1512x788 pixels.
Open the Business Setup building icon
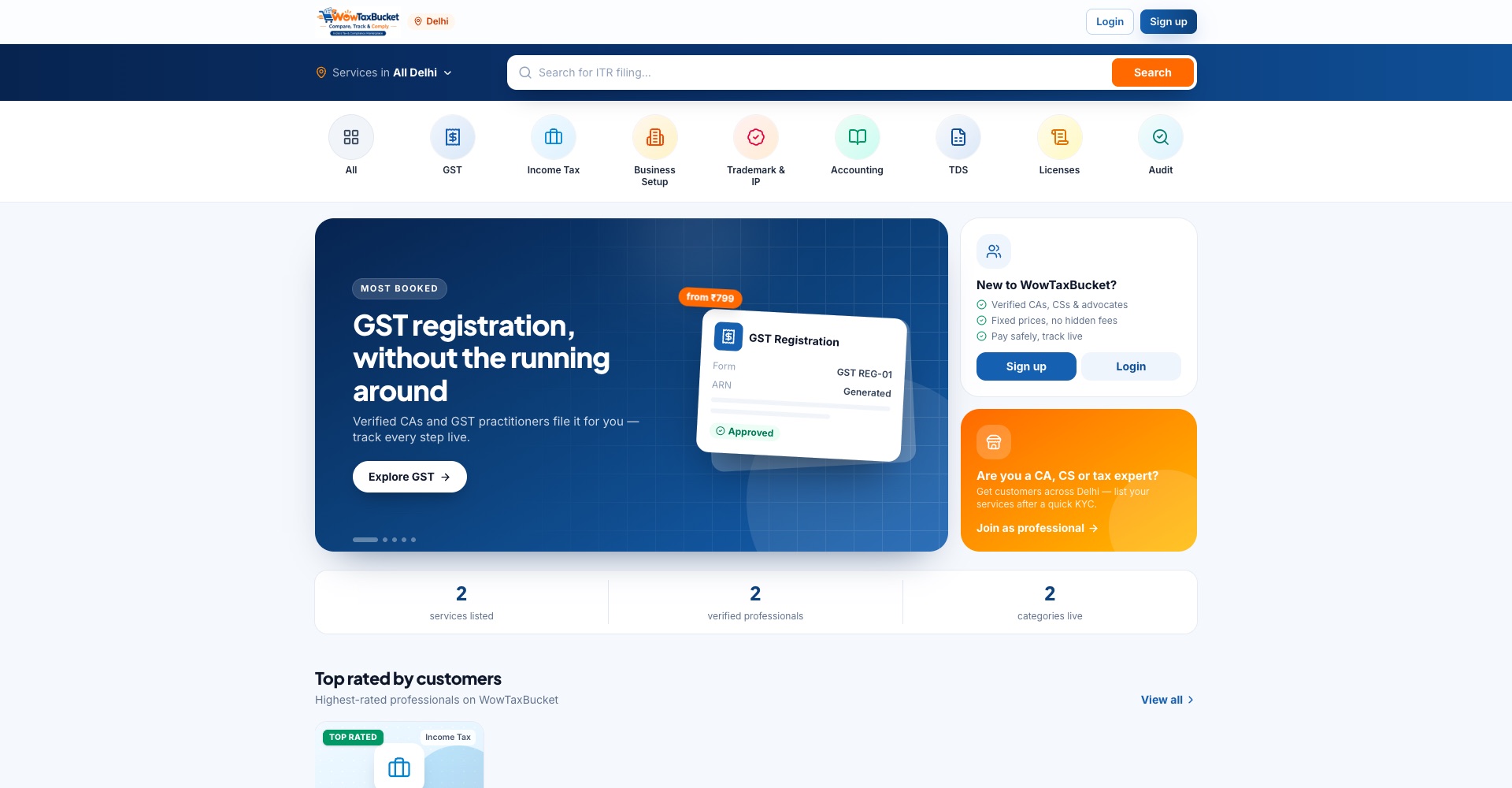point(655,137)
